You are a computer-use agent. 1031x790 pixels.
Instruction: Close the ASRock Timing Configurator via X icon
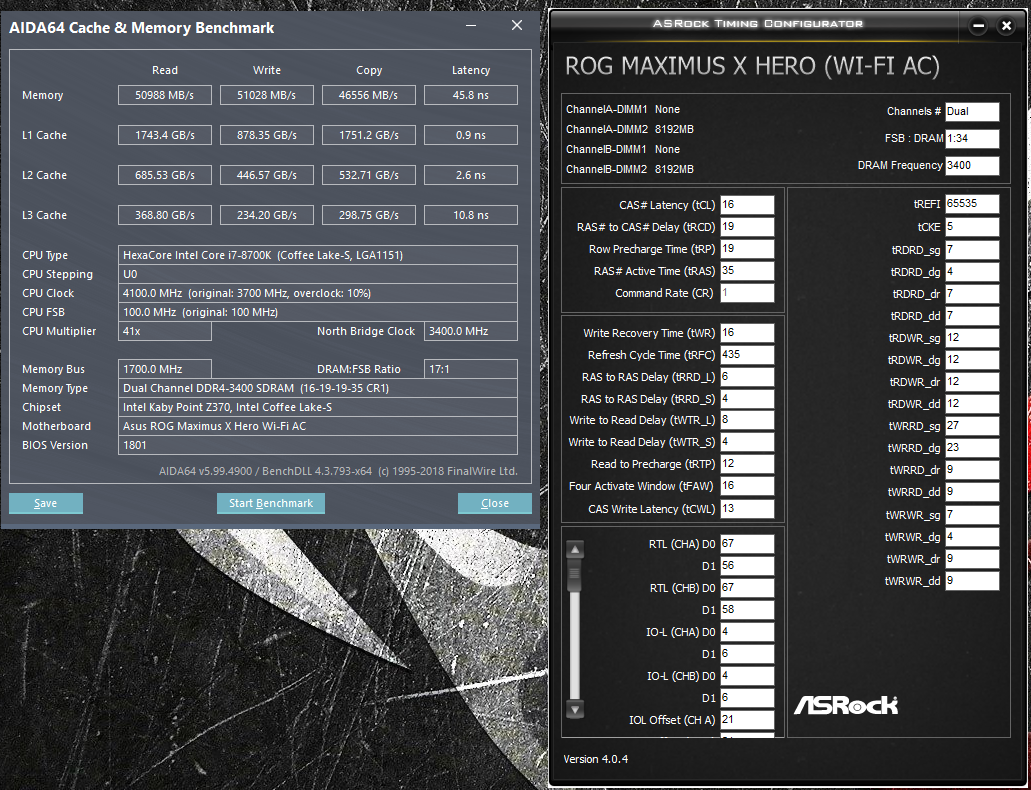click(x=1006, y=26)
